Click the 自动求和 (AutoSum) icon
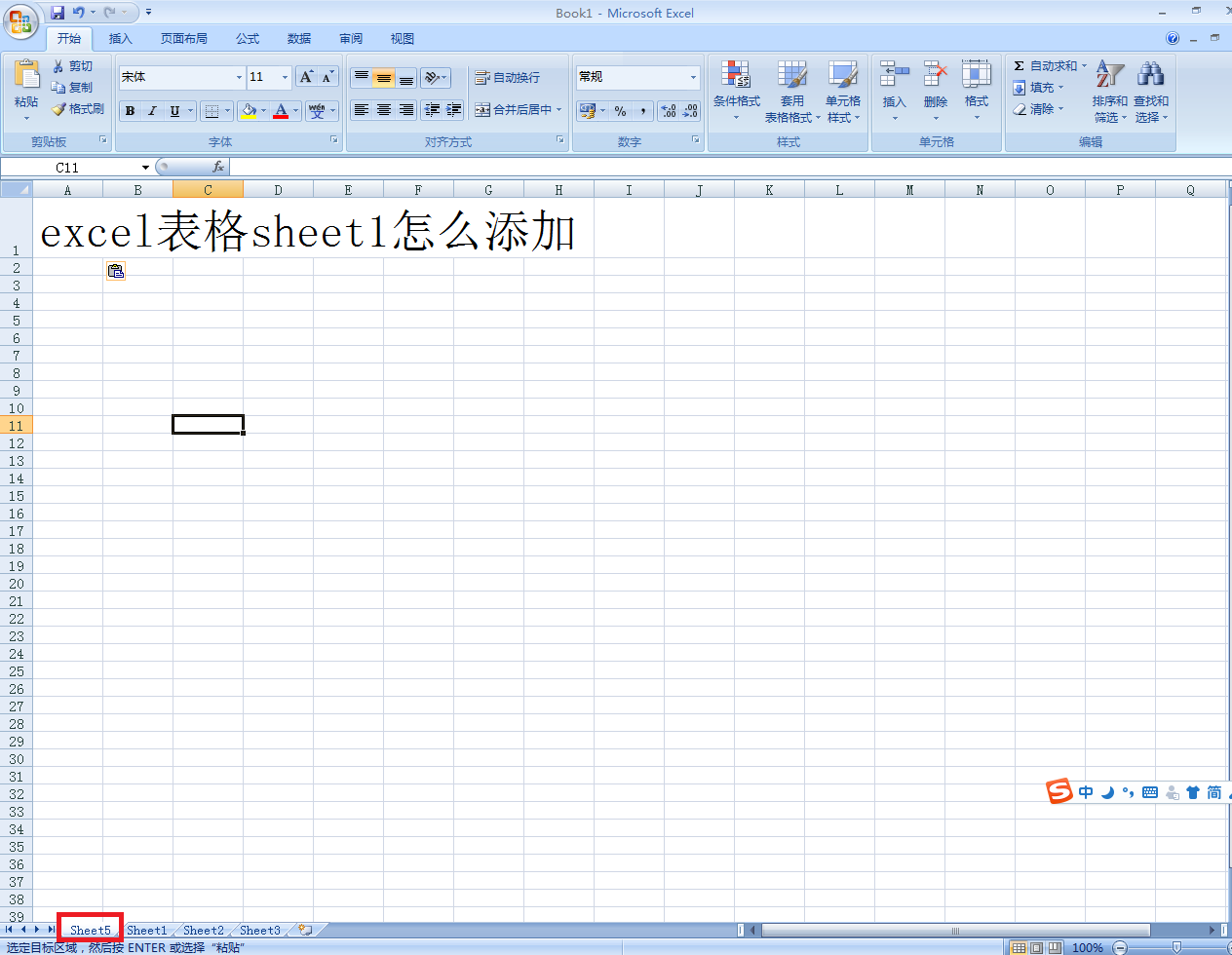Image resolution: width=1232 pixels, height=955 pixels. [x=1020, y=65]
